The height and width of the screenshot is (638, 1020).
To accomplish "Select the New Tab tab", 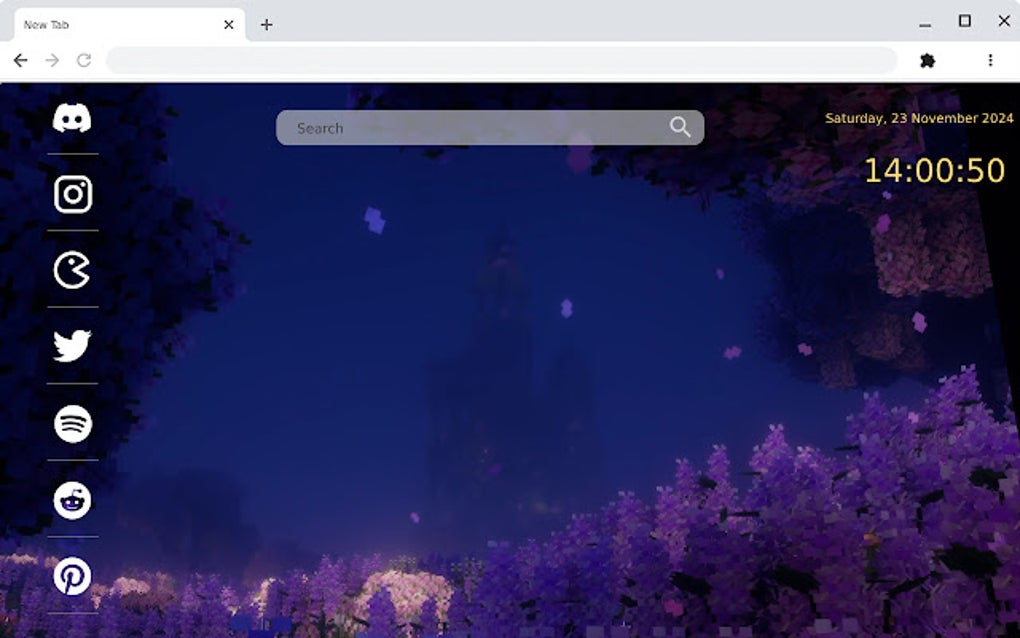I will pos(120,24).
